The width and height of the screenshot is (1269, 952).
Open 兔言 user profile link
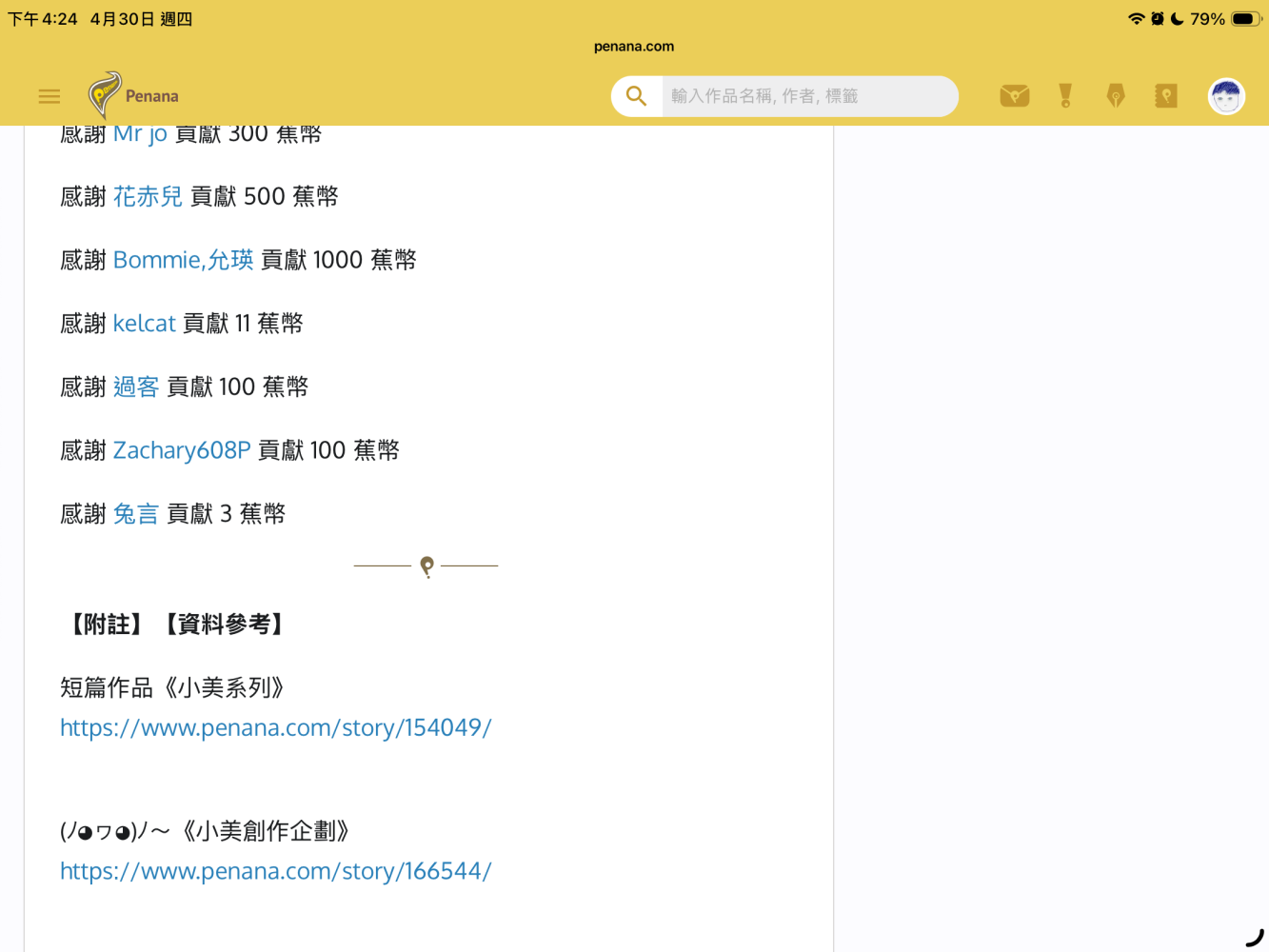click(136, 514)
